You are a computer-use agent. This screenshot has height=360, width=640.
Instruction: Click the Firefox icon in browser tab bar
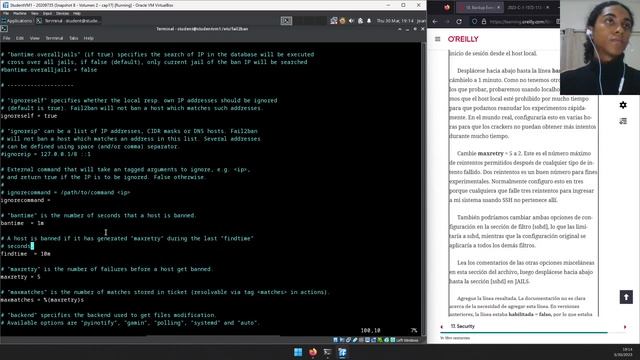click(x=447, y=7)
